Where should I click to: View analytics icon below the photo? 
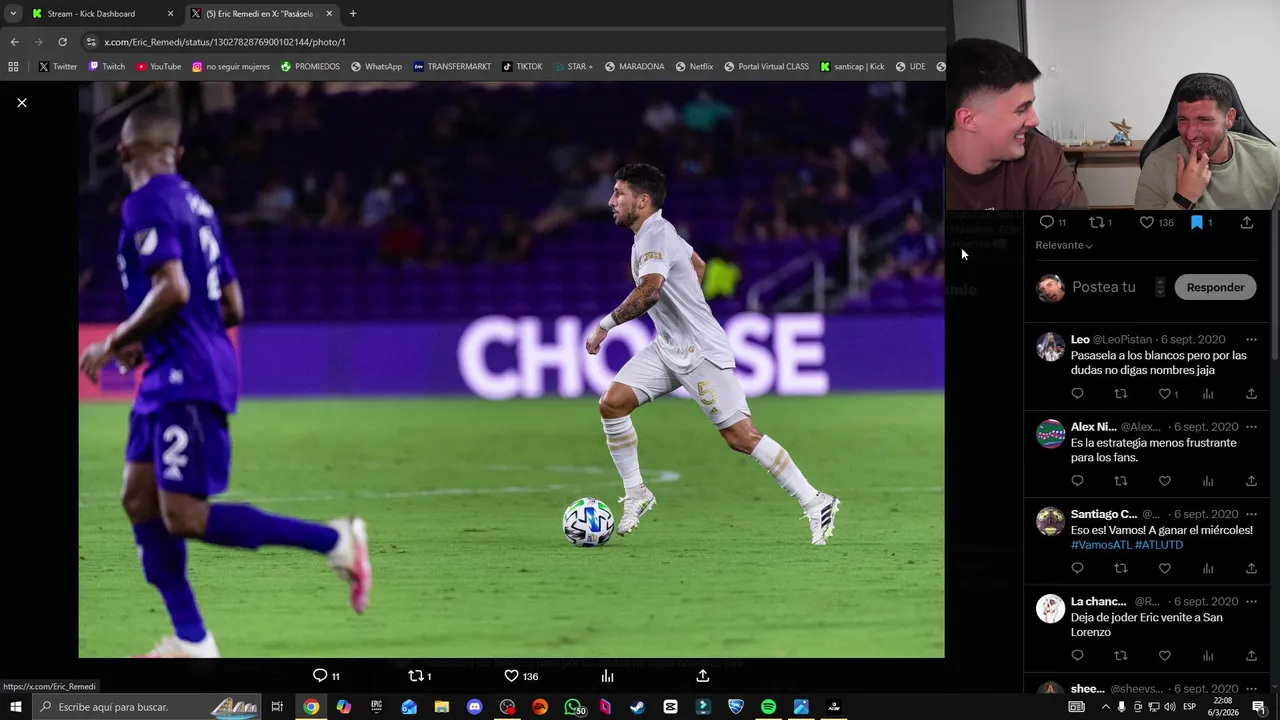pos(607,676)
